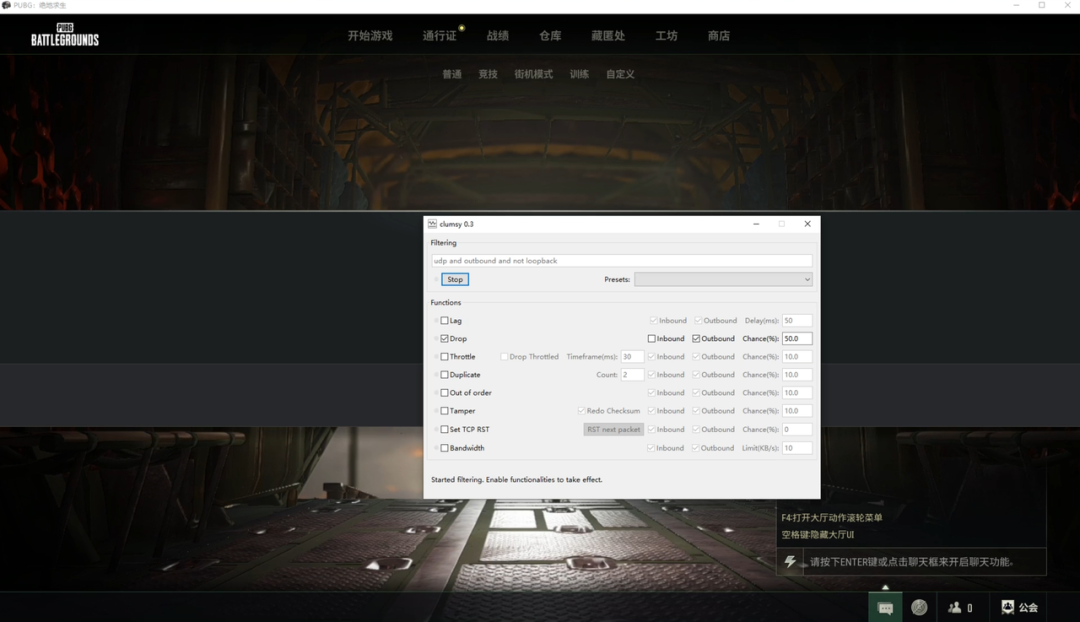Click the Tamper Chance(%) field
The width and height of the screenshot is (1080, 622).
click(x=797, y=411)
